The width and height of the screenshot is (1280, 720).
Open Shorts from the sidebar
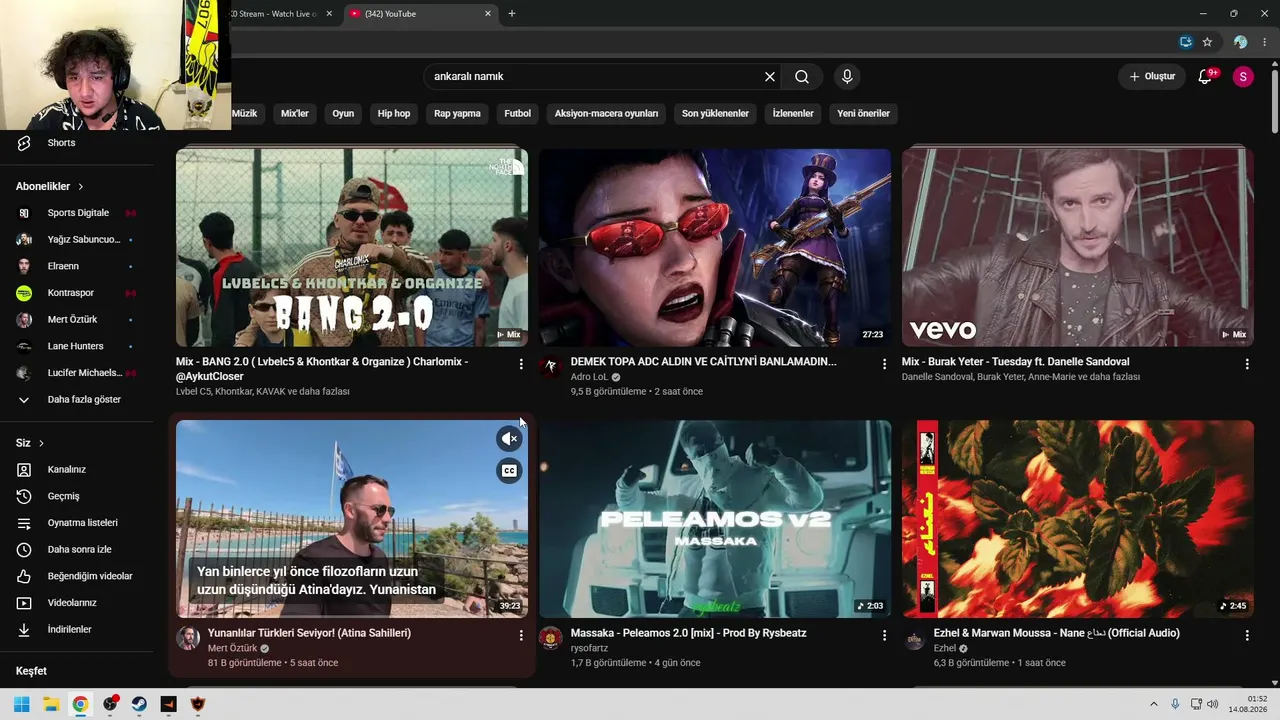pyautogui.click(x=61, y=143)
